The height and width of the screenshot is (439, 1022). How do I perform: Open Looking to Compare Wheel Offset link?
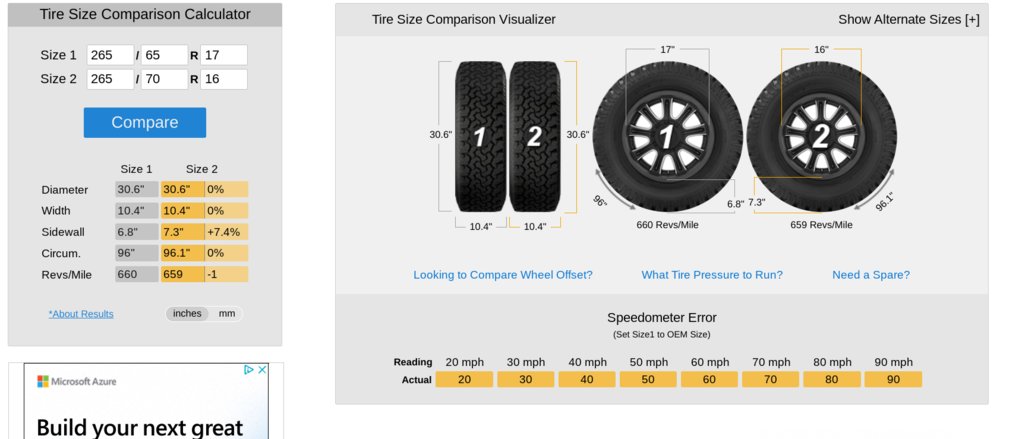point(503,275)
